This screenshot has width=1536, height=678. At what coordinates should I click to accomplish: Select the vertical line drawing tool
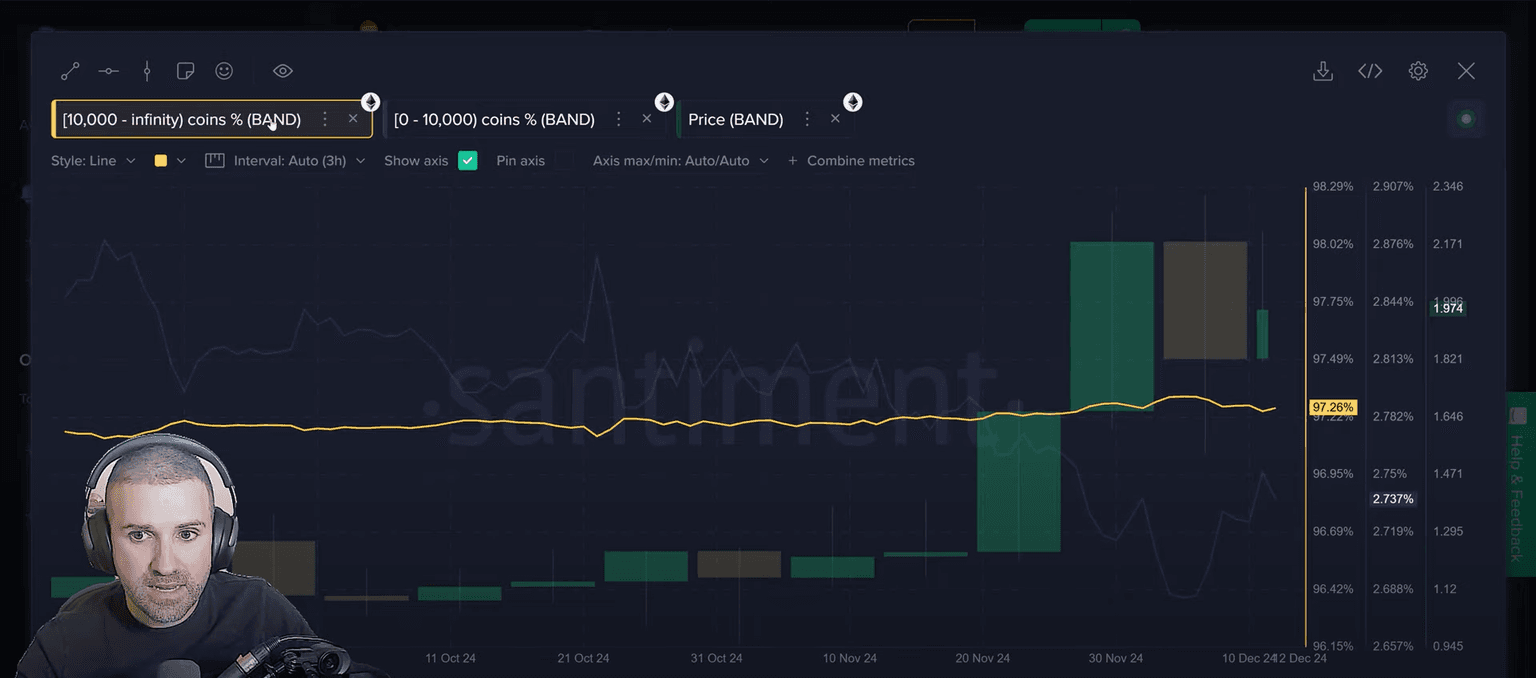147,71
